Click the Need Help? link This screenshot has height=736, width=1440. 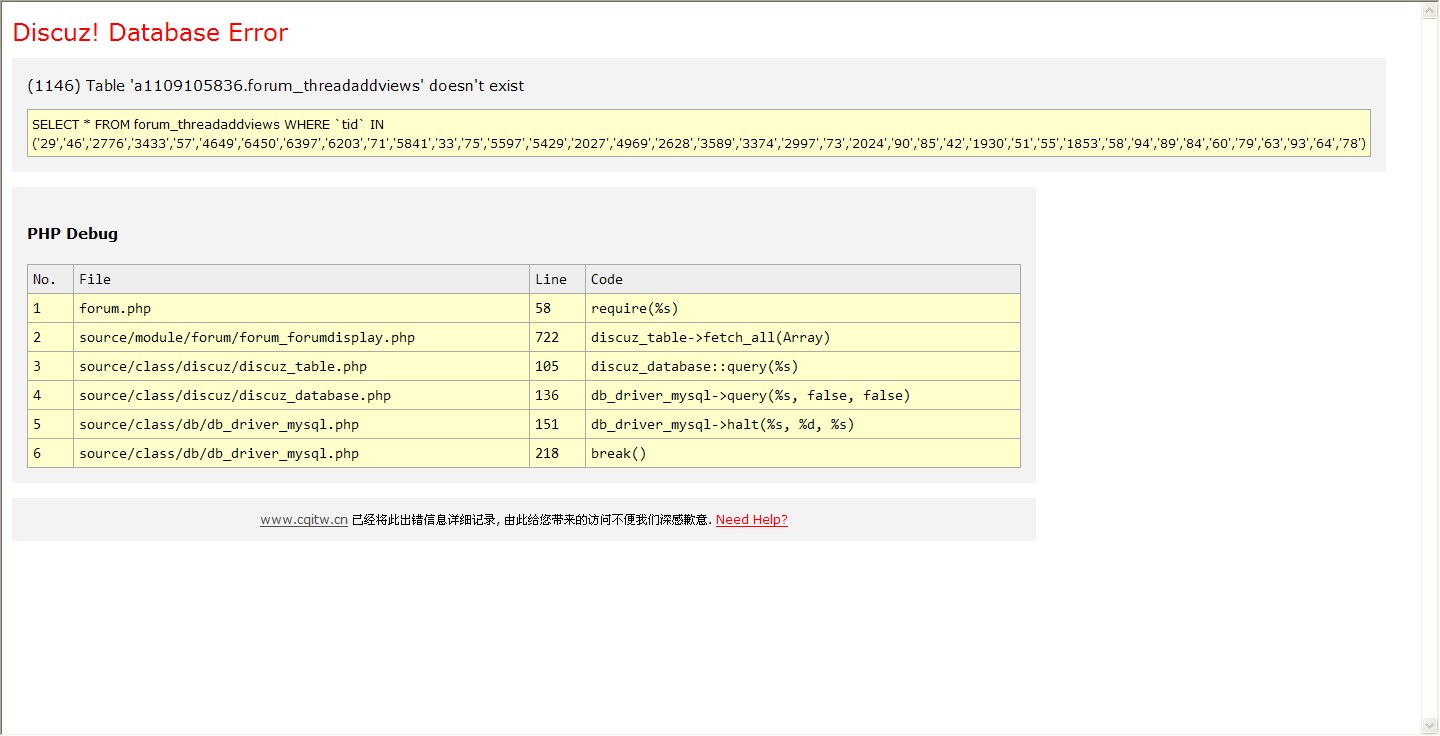pos(752,520)
